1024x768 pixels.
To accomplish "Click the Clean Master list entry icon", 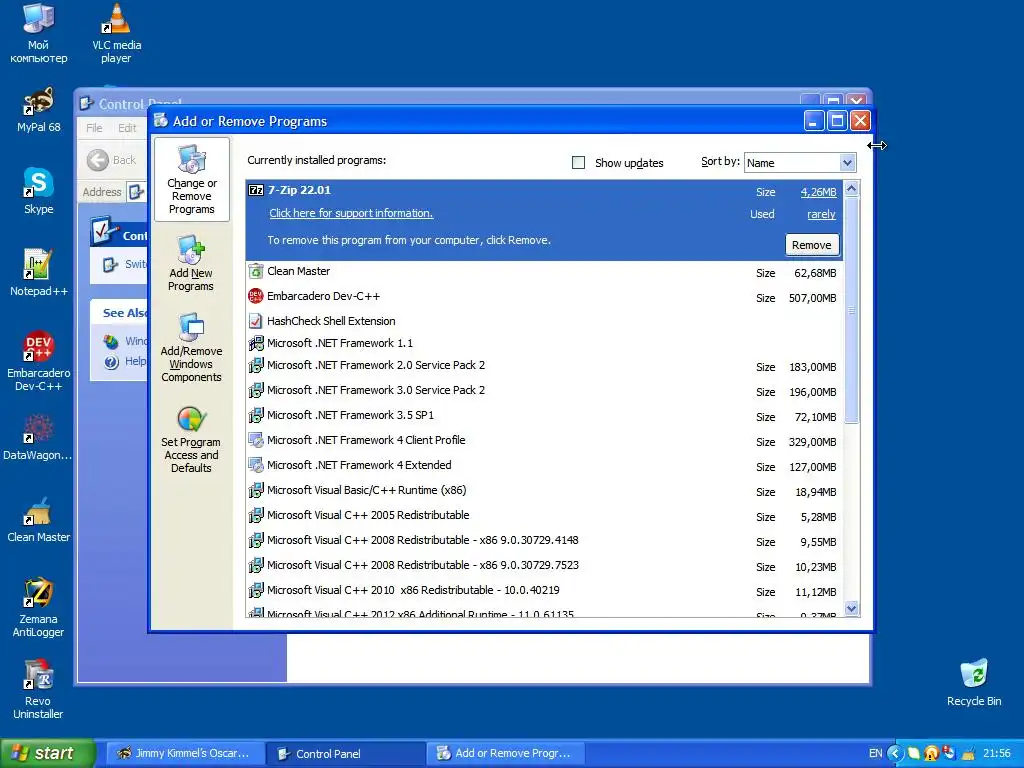I will (x=256, y=271).
